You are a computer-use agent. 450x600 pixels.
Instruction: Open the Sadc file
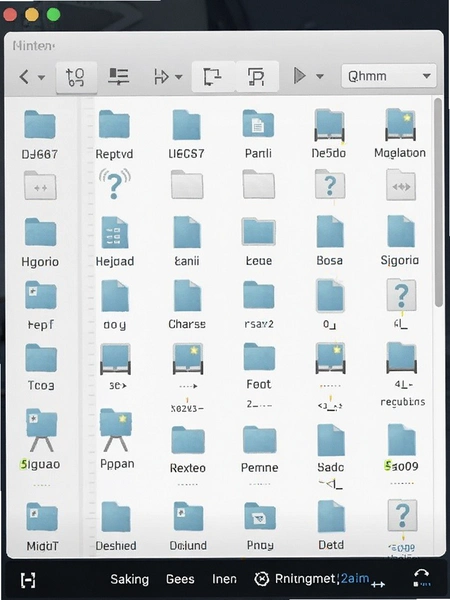pos(331,440)
